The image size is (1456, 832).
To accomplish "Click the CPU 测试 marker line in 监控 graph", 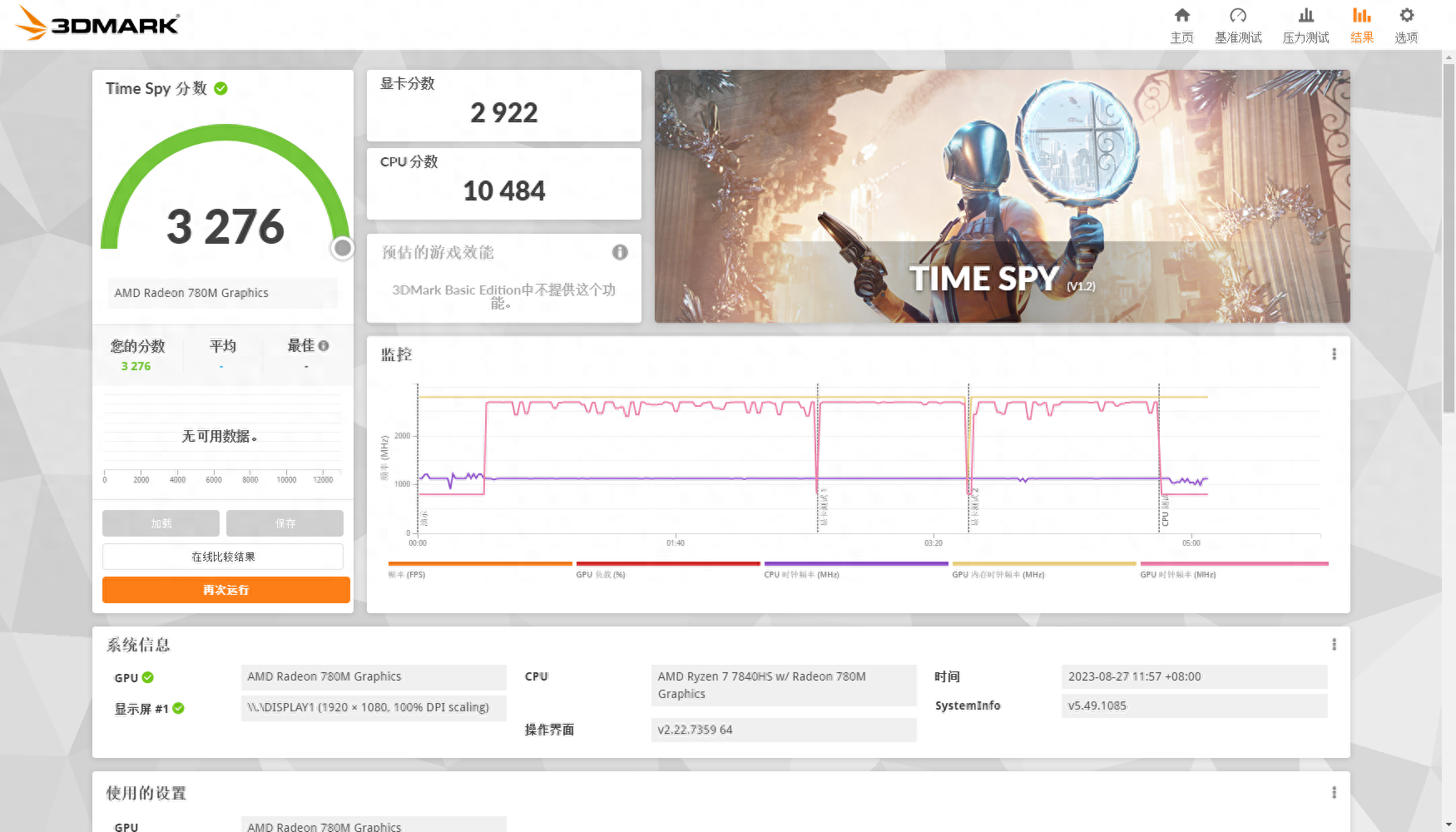I will (x=1159, y=458).
